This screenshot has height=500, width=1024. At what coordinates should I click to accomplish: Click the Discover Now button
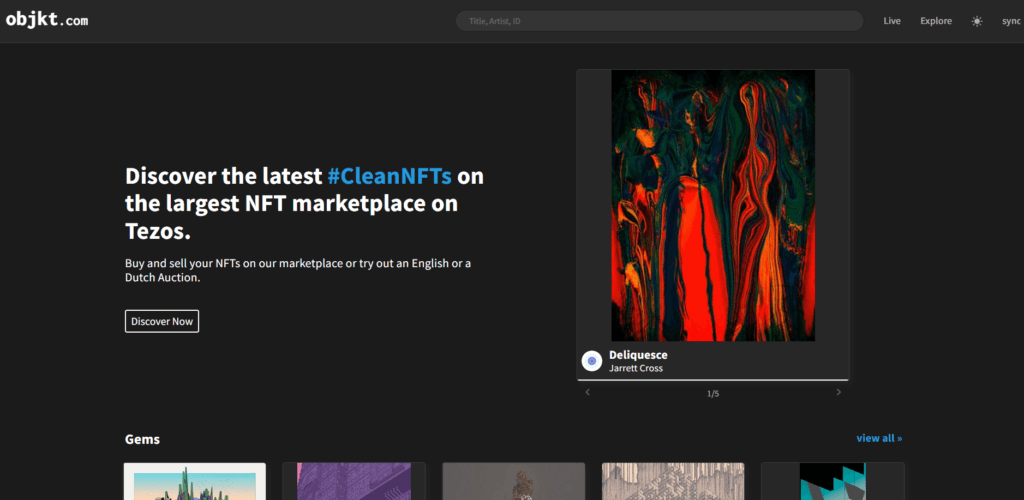pyautogui.click(x=162, y=321)
